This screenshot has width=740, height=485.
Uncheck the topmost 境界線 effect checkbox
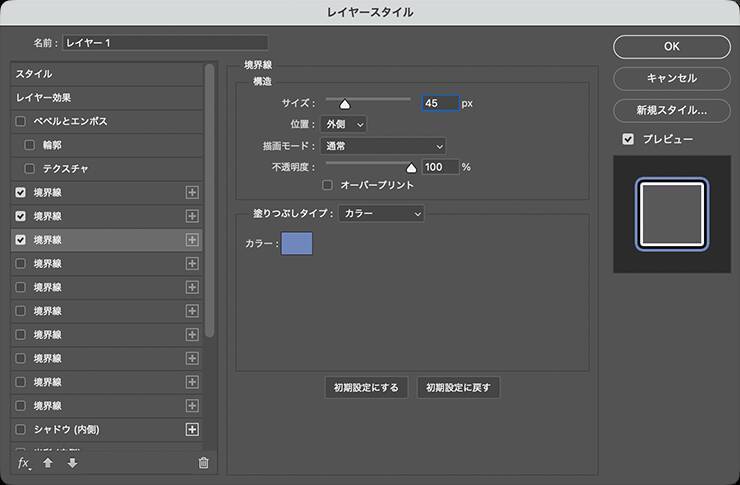tap(20, 192)
